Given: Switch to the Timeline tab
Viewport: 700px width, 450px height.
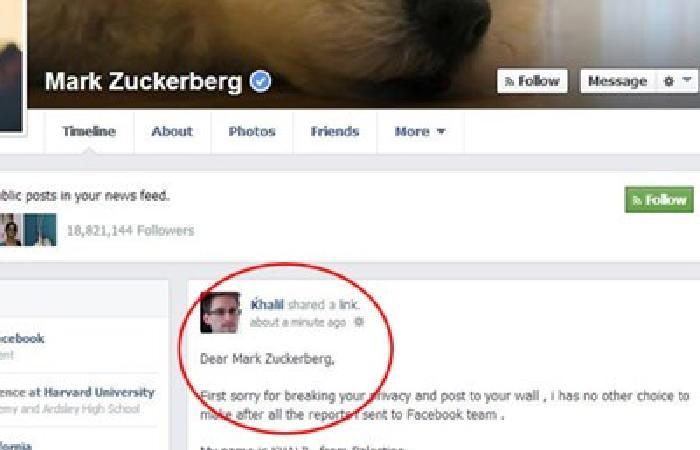Looking at the screenshot, I should point(89,132).
